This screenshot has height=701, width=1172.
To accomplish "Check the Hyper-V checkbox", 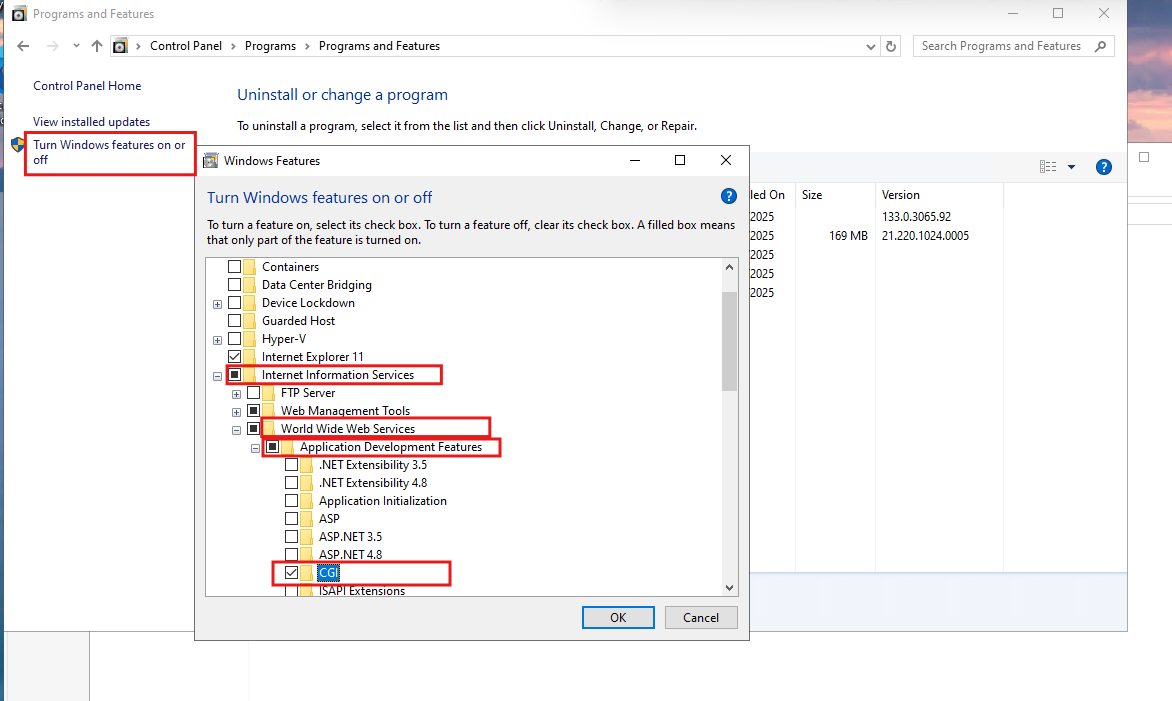I will pyautogui.click(x=235, y=339).
